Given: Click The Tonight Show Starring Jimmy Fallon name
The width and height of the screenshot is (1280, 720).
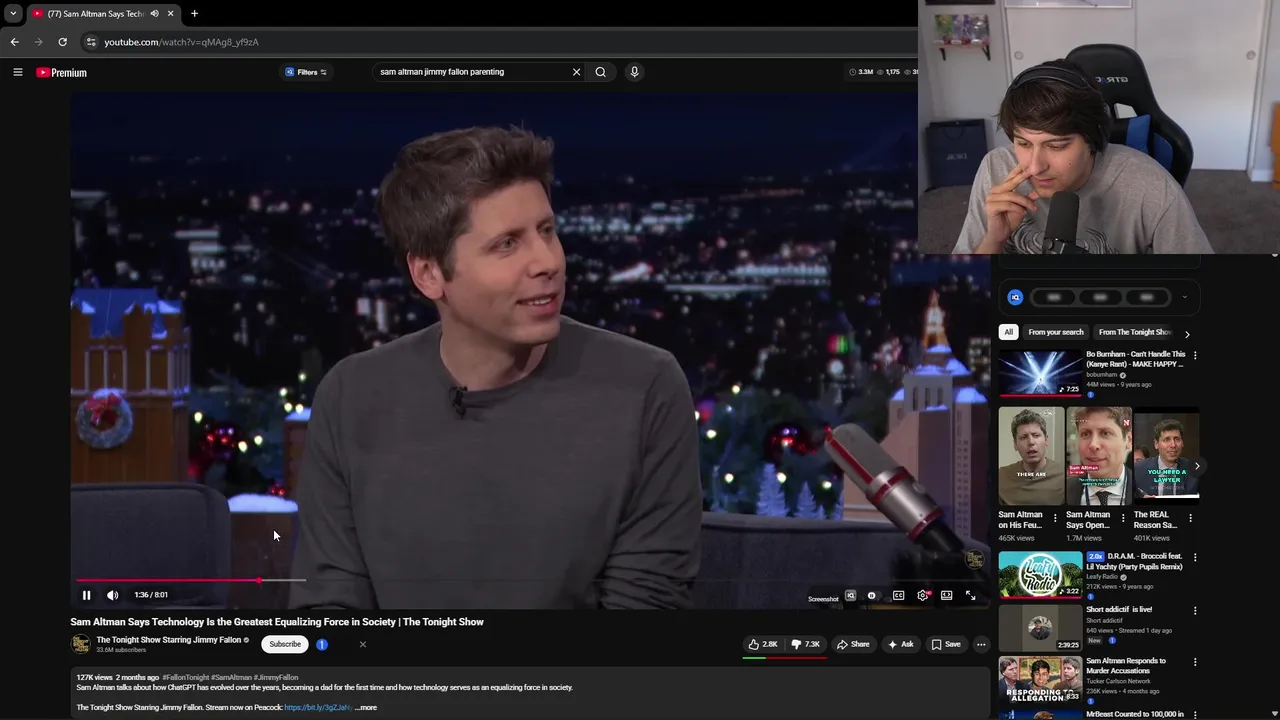Looking at the screenshot, I should coord(169,640).
